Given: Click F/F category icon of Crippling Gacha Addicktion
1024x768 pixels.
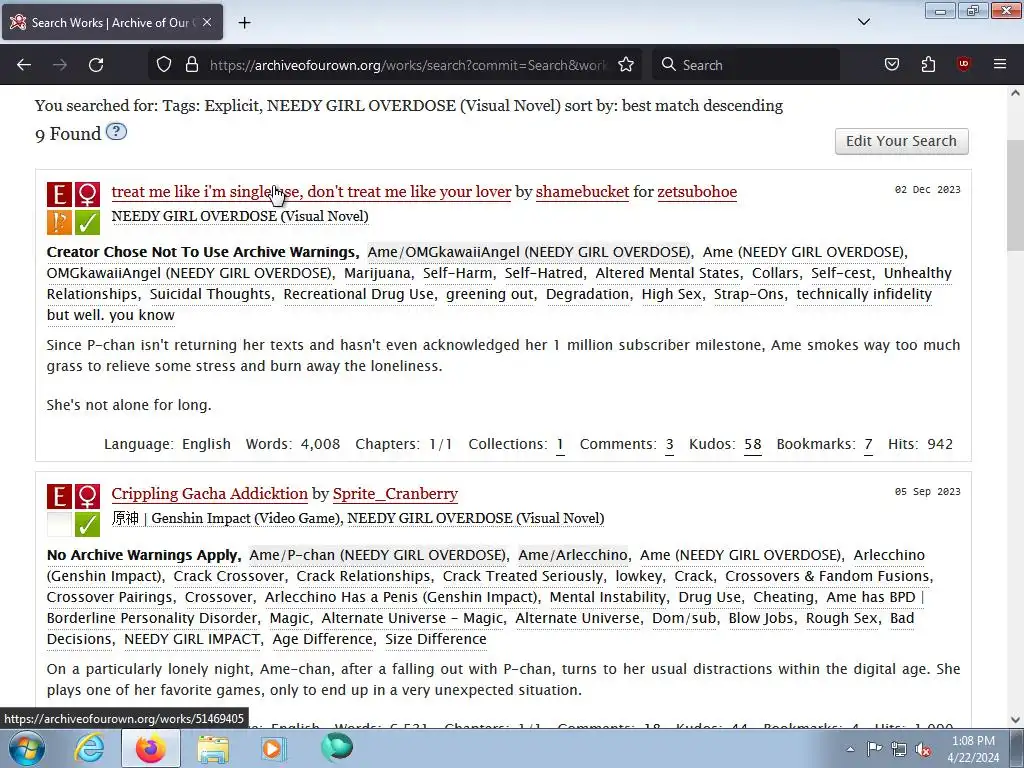Looking at the screenshot, I should 87,496.
